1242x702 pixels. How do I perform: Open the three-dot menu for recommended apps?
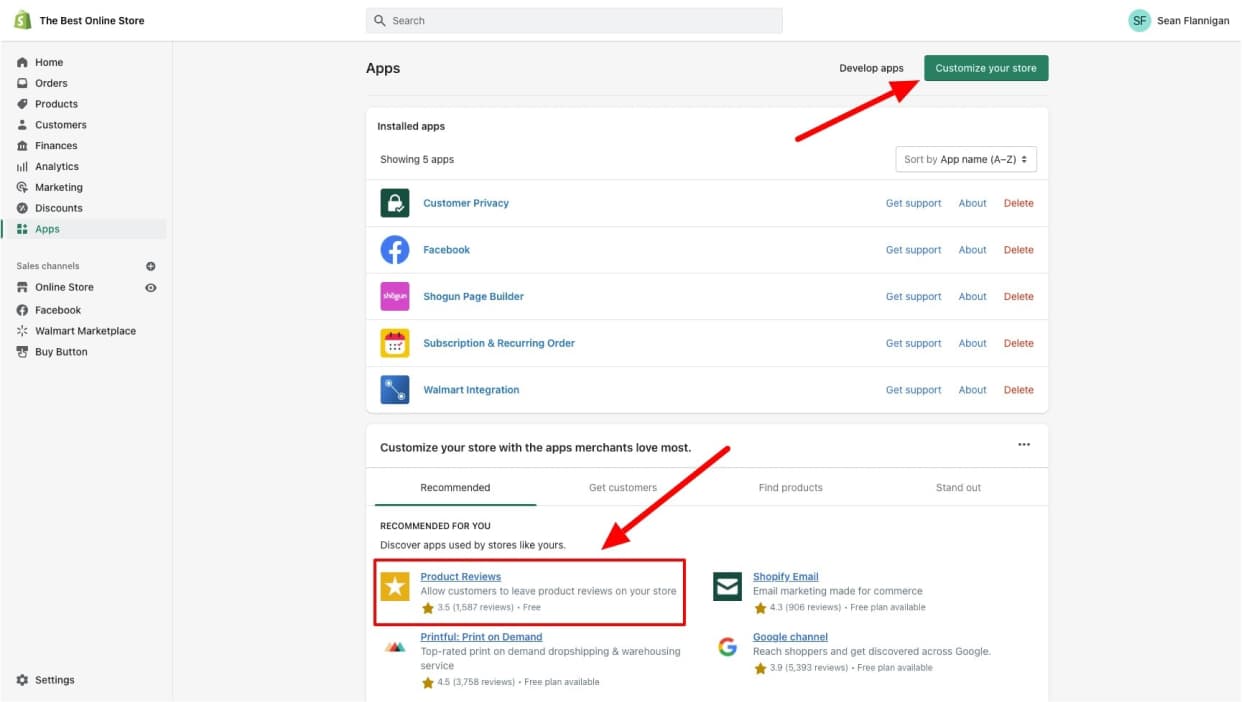coord(1023,445)
